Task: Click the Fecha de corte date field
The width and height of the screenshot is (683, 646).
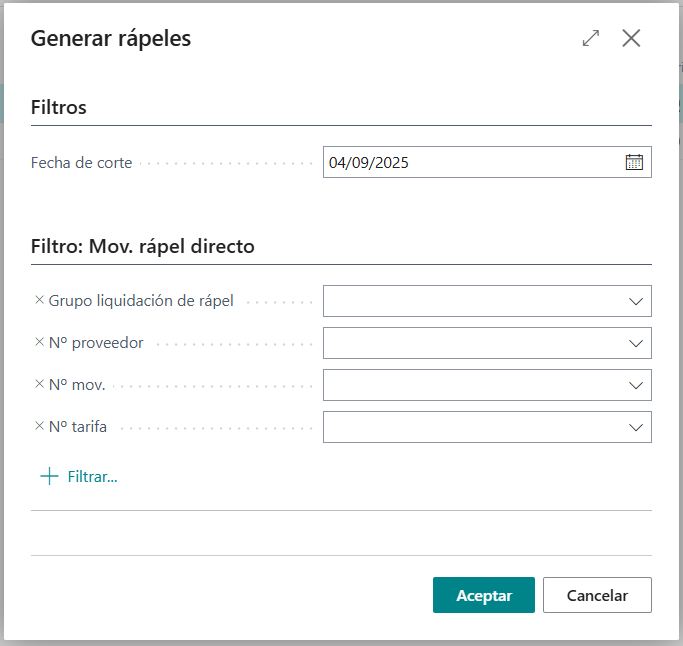Action: (470, 162)
